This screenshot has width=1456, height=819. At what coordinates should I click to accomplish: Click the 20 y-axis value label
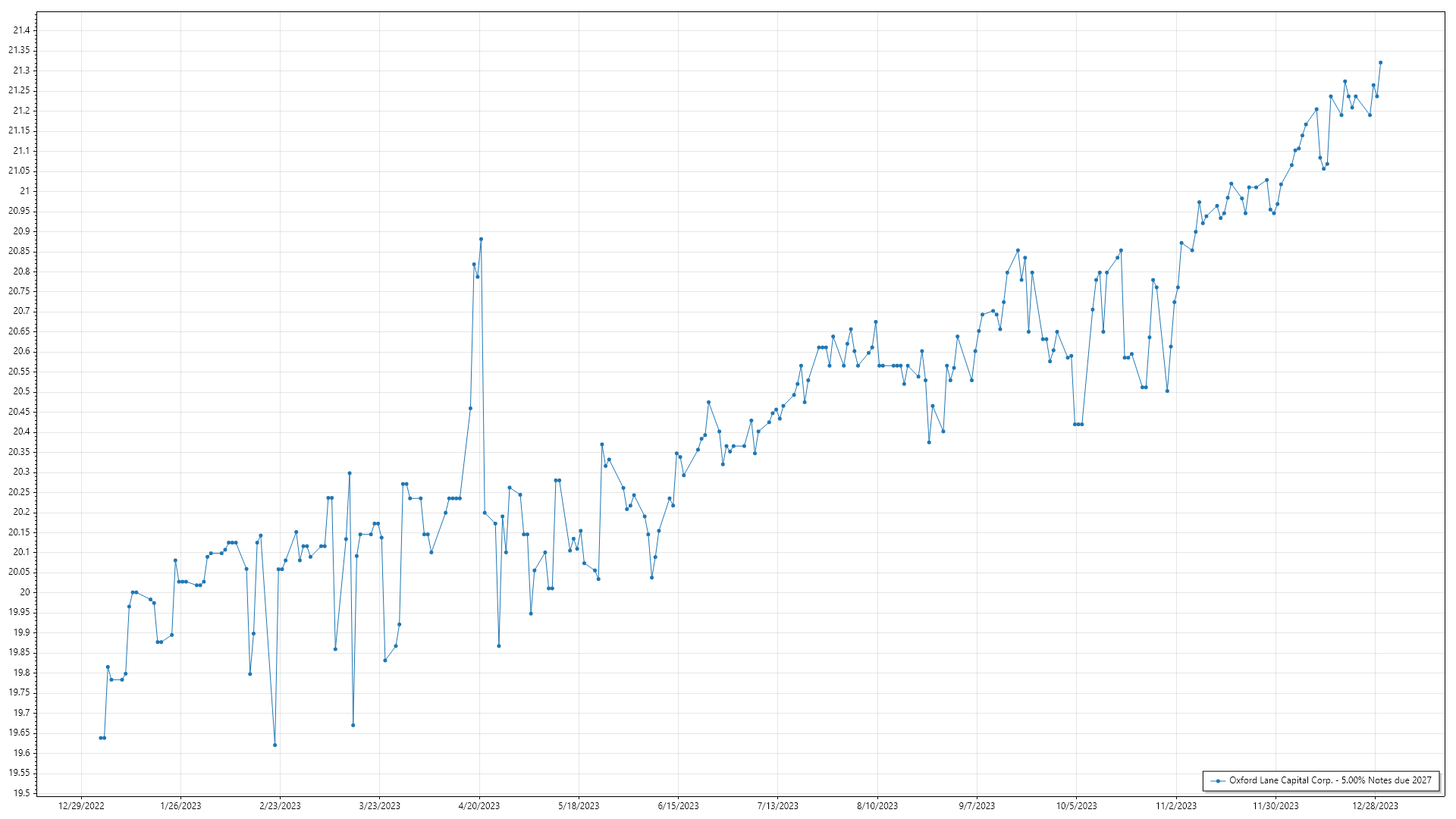(x=25, y=592)
